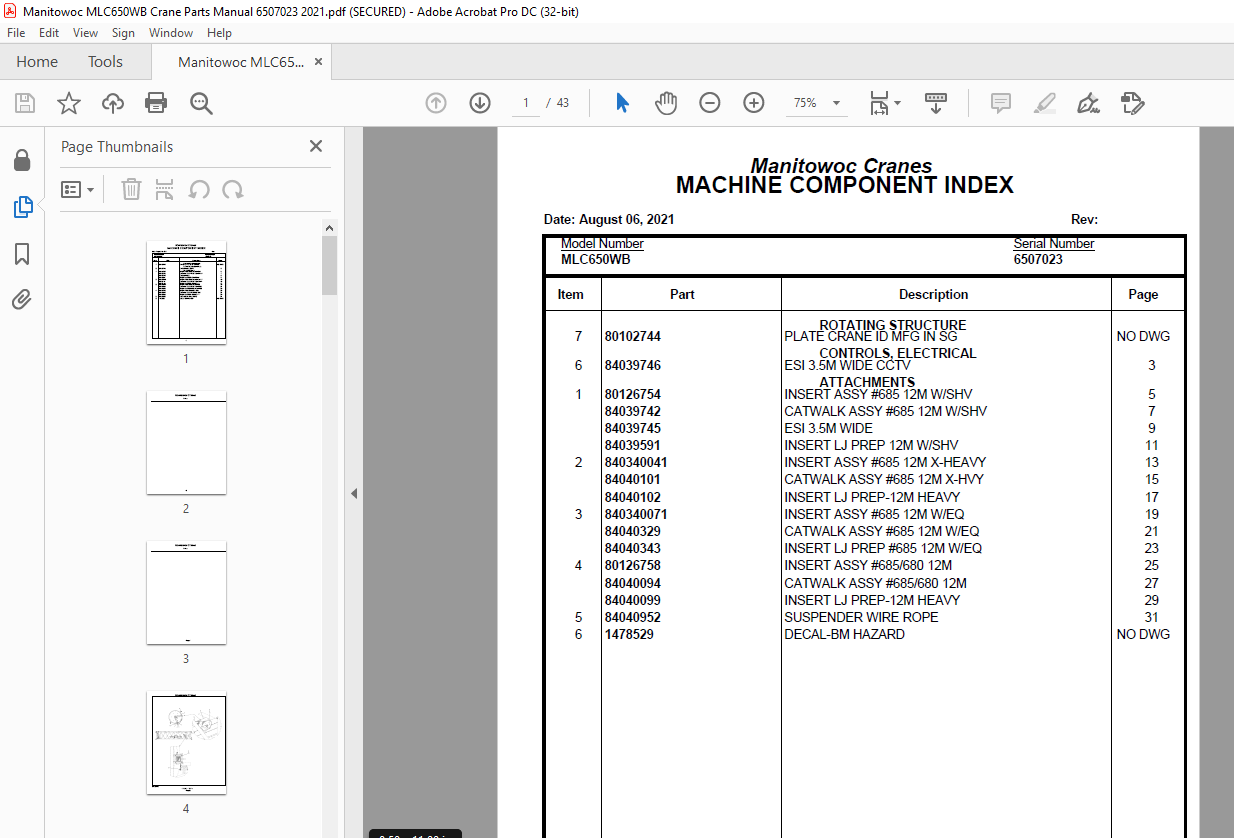The image size is (1234, 838).
Task: Click part number 80102744
Action: coord(633,337)
